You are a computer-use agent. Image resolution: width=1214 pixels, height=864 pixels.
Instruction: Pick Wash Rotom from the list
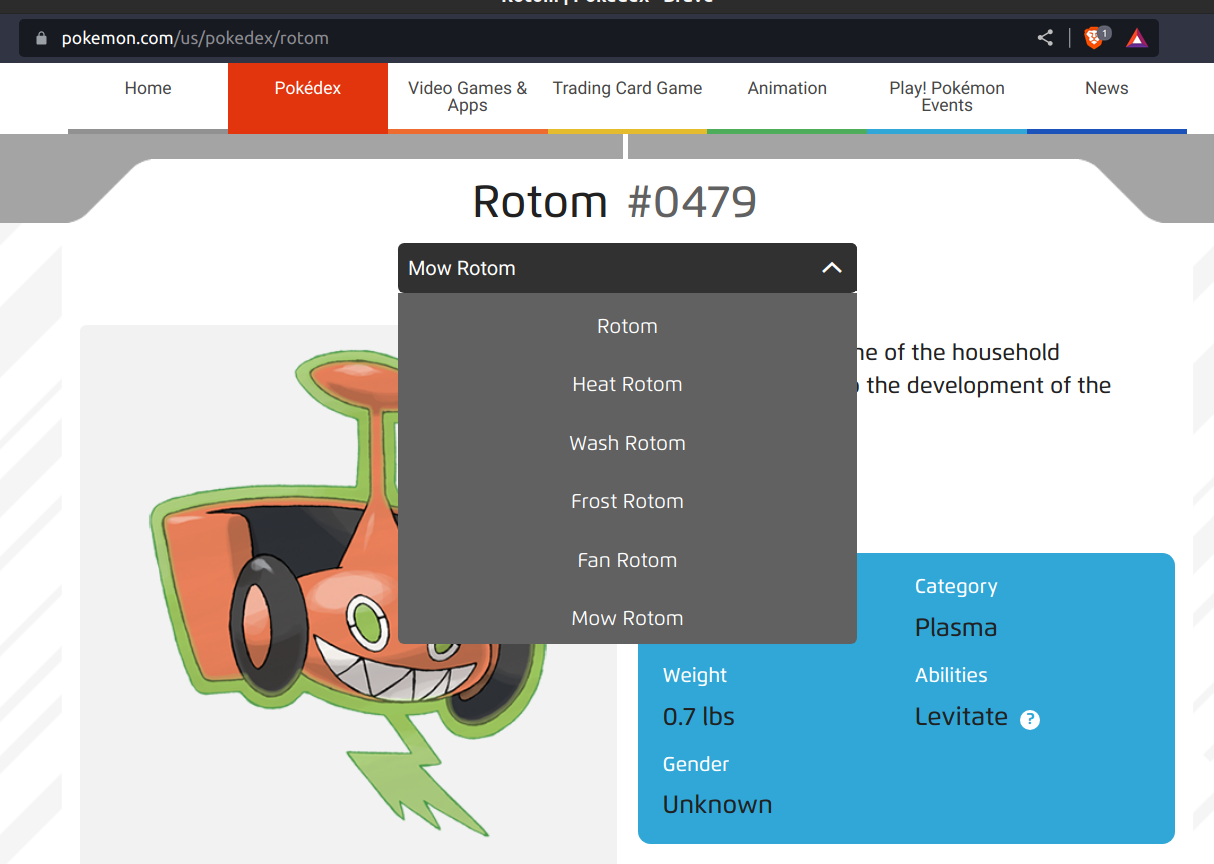pos(627,443)
